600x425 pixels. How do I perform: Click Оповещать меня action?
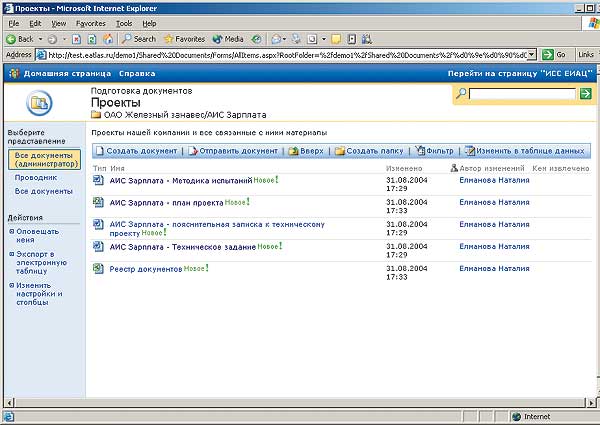37,236
